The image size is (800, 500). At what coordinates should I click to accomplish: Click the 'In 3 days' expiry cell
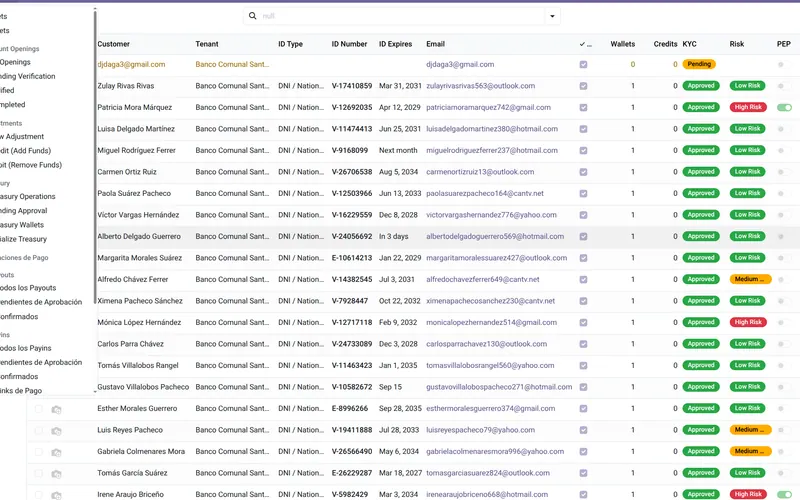tap(393, 236)
